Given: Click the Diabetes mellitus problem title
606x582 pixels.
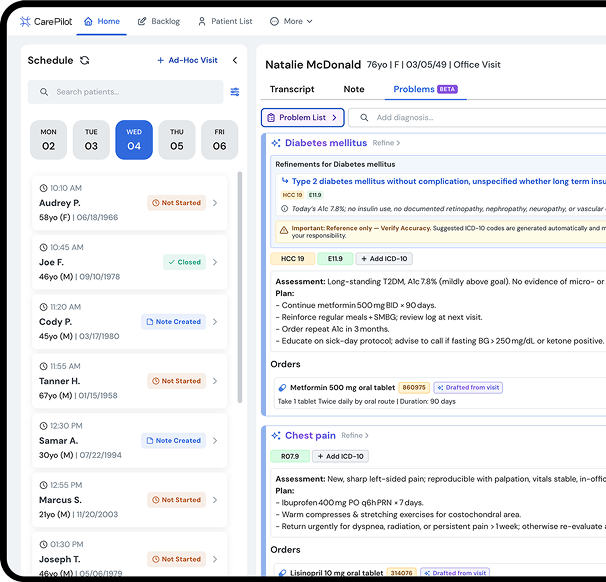Looking at the screenshot, I should (326, 143).
